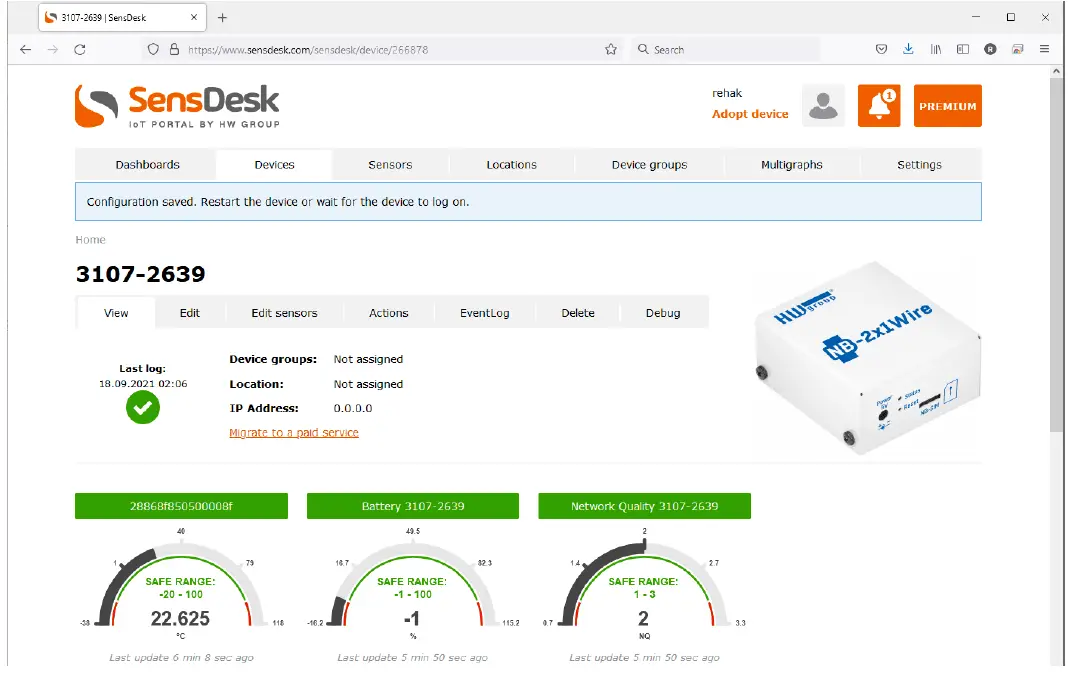Select the Delete tab
Viewport: 1071px width, 679px height.
point(578,313)
